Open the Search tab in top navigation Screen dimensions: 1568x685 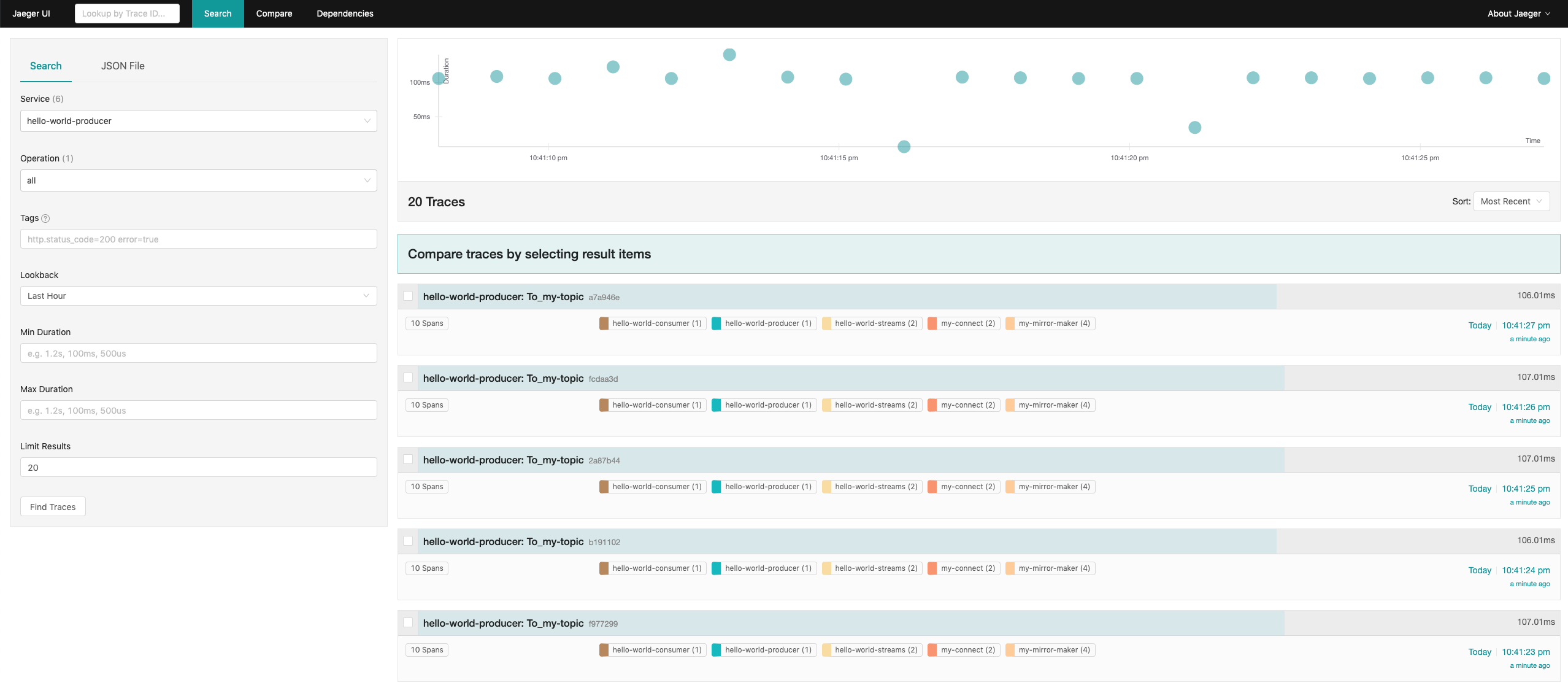(x=218, y=14)
